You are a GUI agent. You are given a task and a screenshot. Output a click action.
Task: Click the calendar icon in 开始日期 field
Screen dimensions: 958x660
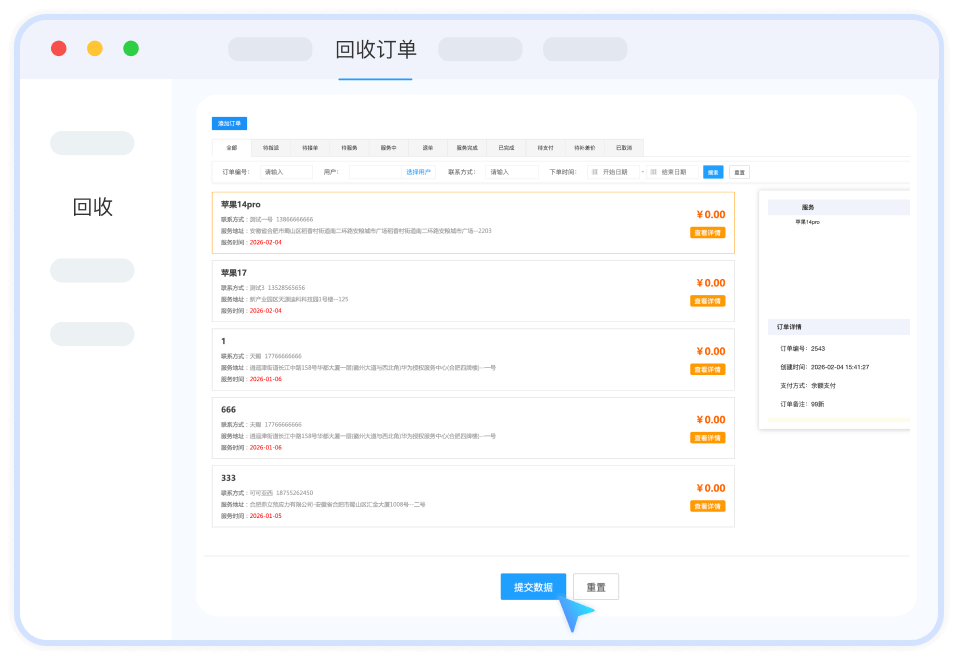(x=595, y=172)
